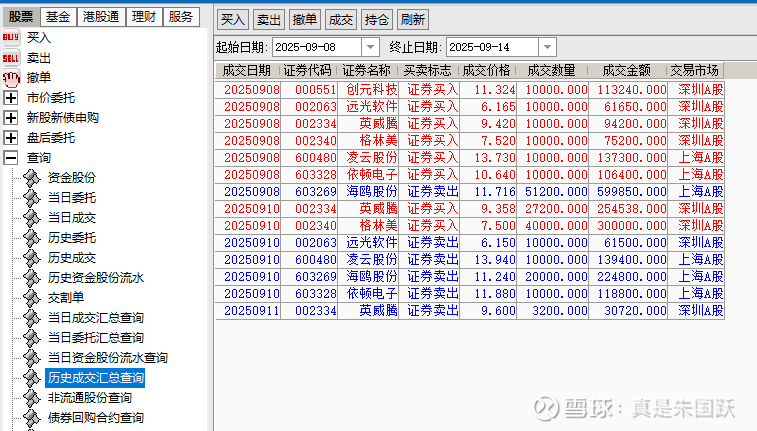Select the 创元科技 000551 row
This screenshot has width=757, height=431.
[x=469, y=90]
